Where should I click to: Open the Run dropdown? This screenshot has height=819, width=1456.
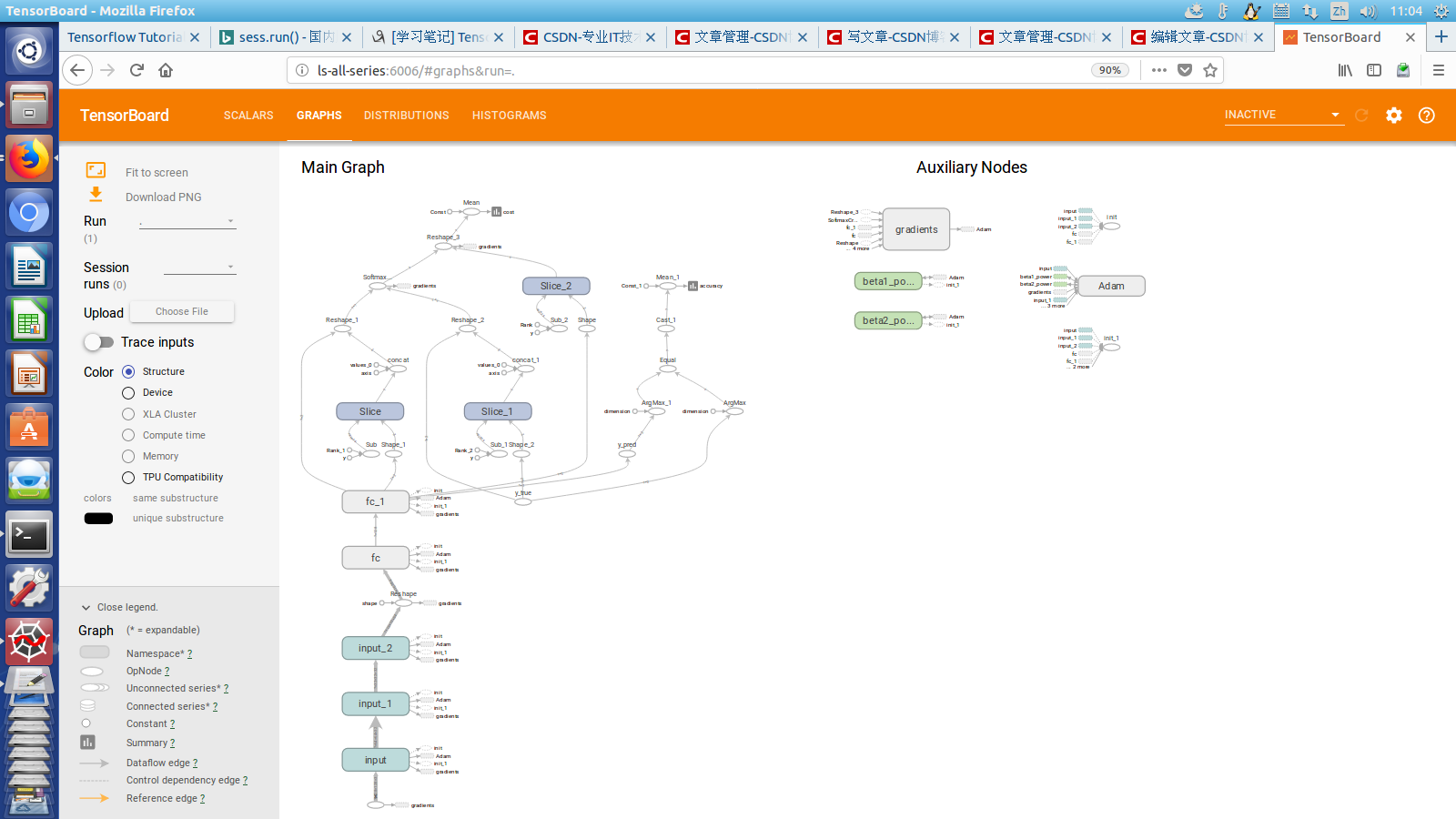click(187, 221)
